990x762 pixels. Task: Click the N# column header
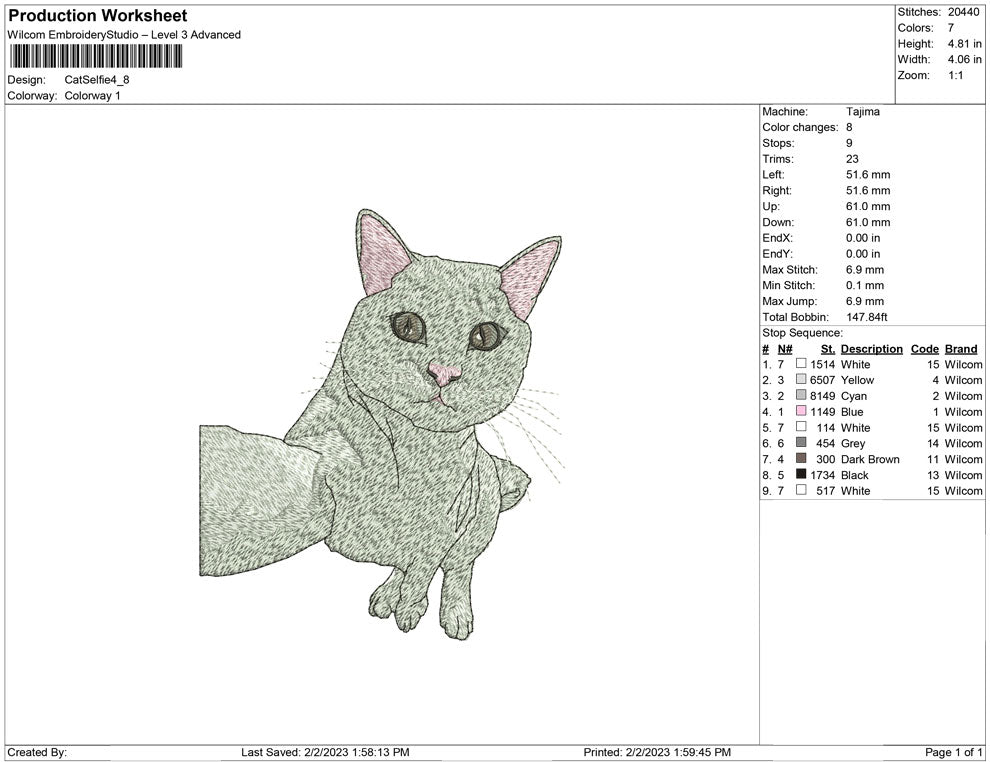[x=785, y=349]
